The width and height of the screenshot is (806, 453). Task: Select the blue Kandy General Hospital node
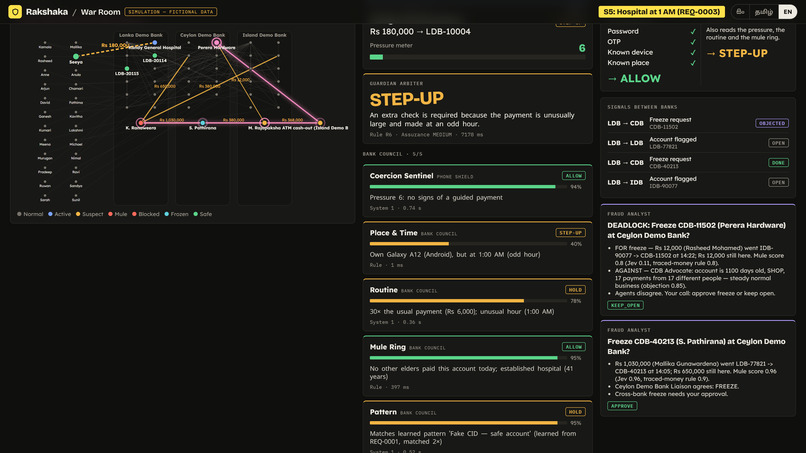pos(155,43)
